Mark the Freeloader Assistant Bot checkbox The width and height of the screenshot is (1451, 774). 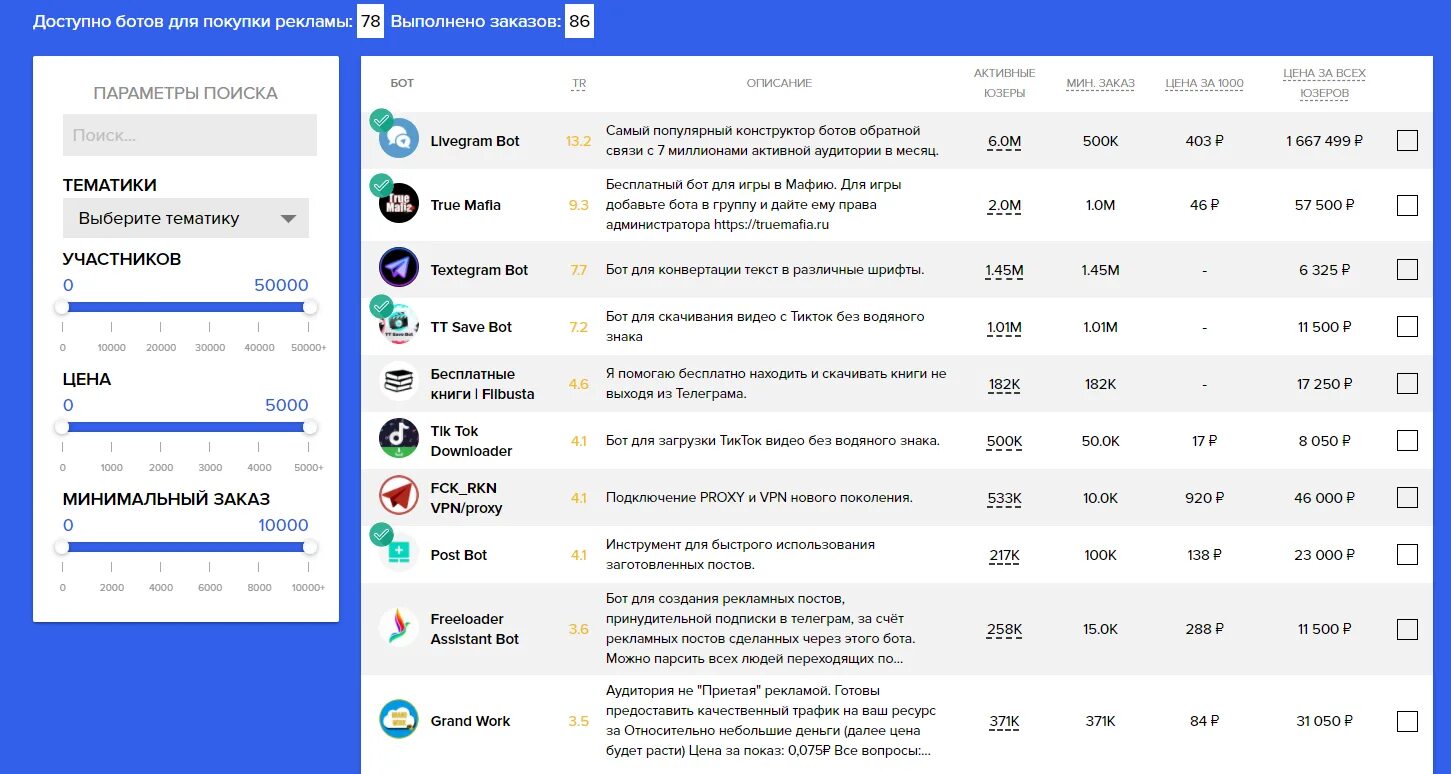[1407, 629]
